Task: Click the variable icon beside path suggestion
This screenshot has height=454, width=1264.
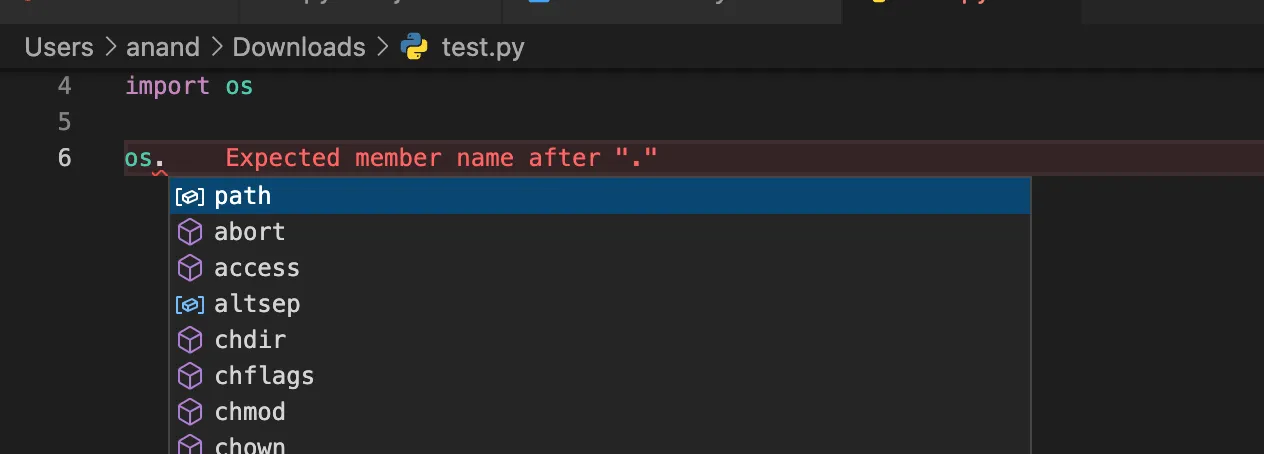Action: click(190, 197)
